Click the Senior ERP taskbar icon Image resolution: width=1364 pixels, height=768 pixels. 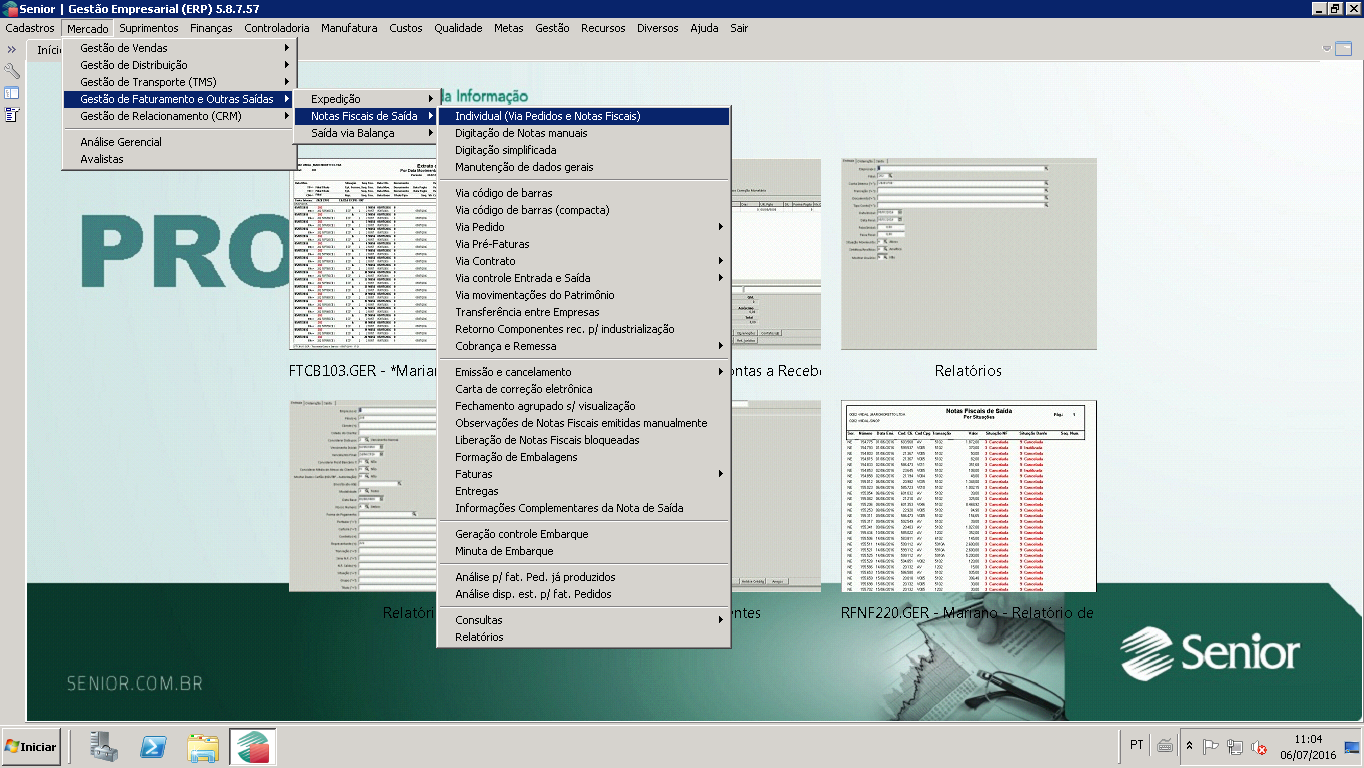tap(252, 746)
